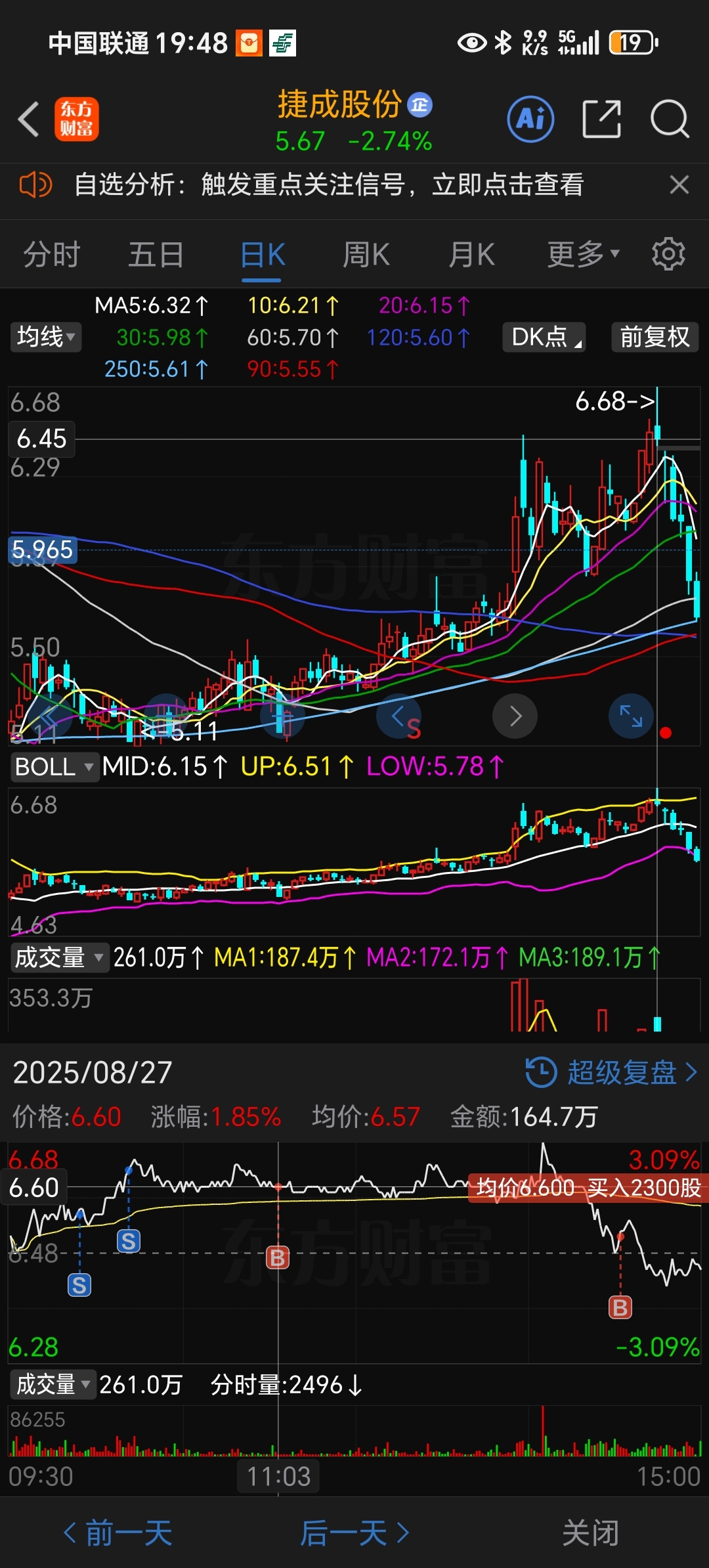Tap the 120:5.60 moving average value
Screen dimensions: 709x1568
pyautogui.click(x=418, y=338)
